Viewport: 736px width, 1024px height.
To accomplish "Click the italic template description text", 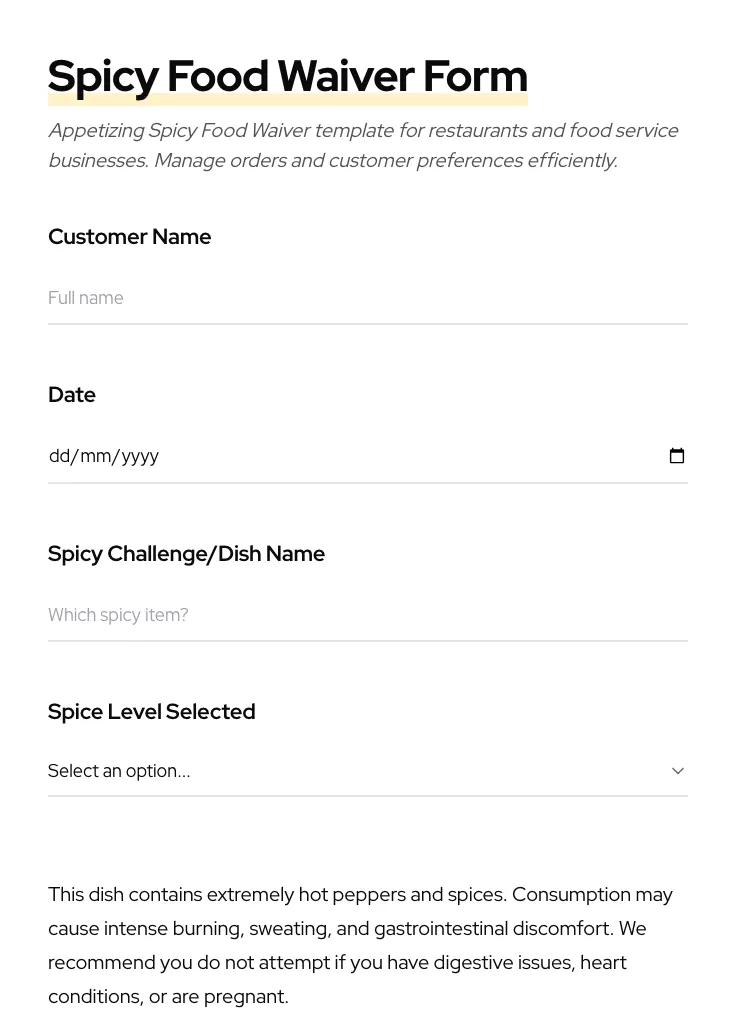I will click(x=363, y=145).
